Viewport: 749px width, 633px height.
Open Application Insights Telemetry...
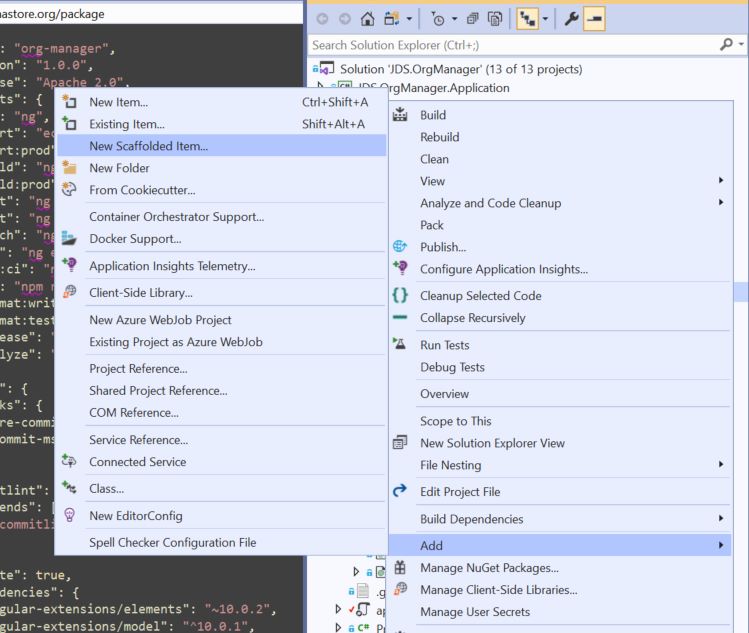222,266
